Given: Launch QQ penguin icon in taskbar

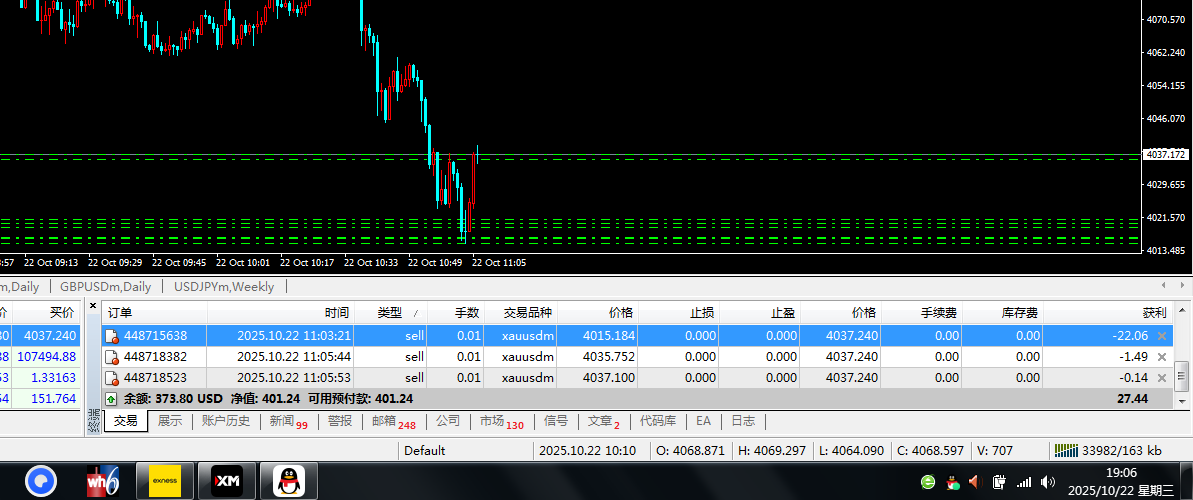Looking at the screenshot, I should (289, 482).
